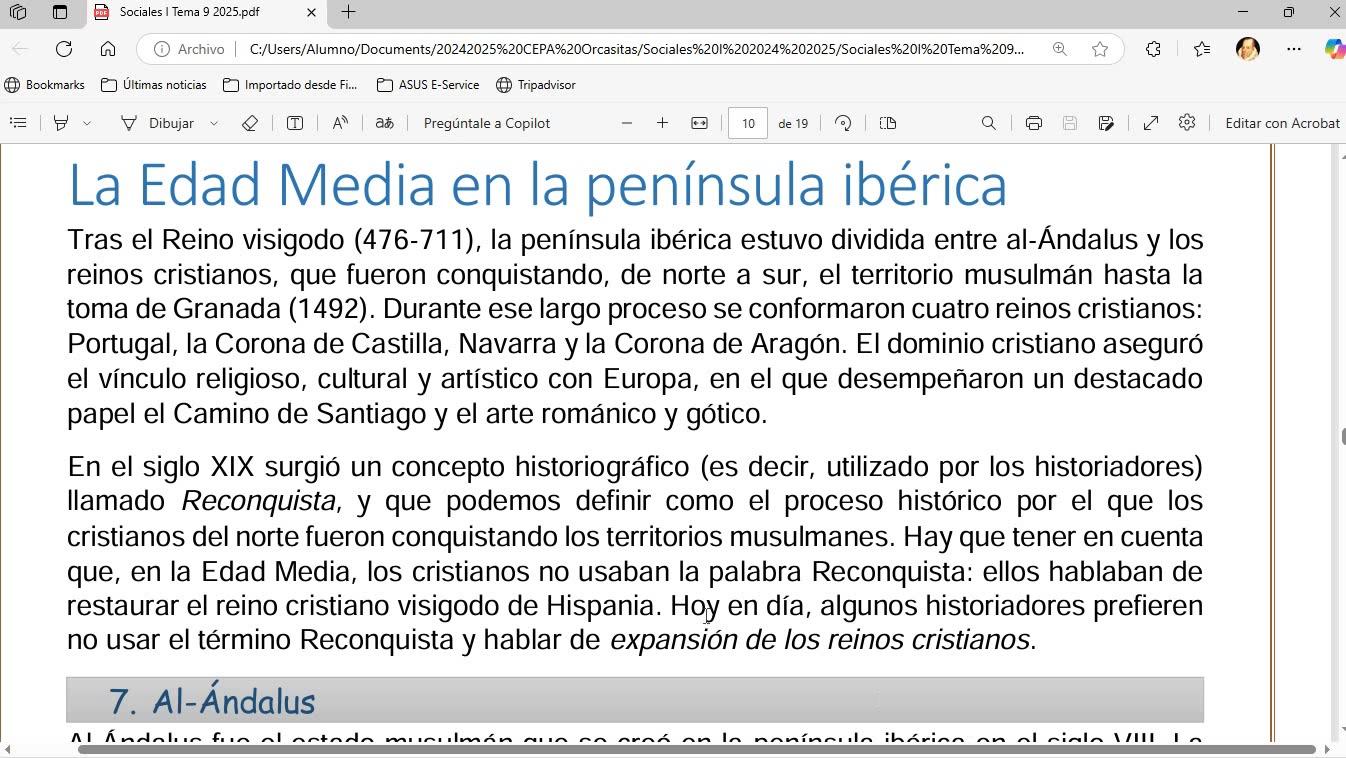Toggle fit to width view
1346x758 pixels.
699,123
